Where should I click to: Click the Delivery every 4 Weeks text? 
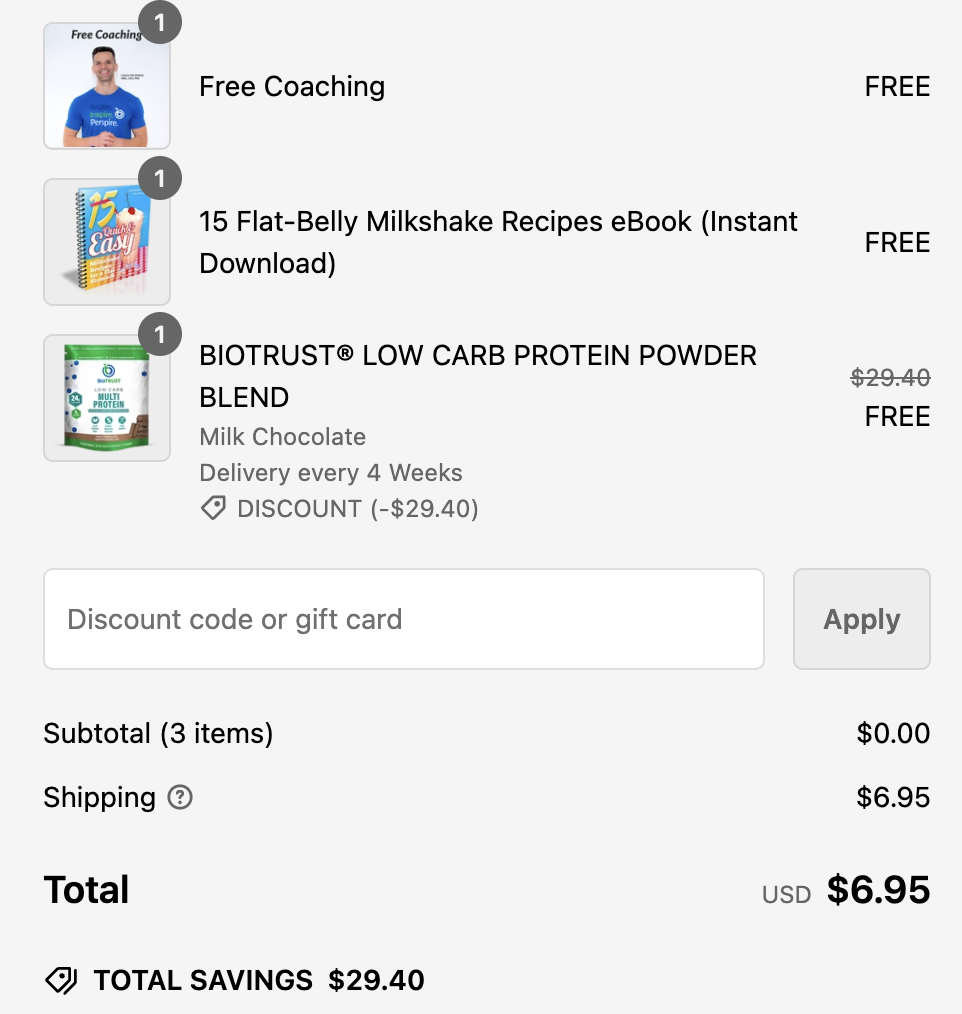331,473
